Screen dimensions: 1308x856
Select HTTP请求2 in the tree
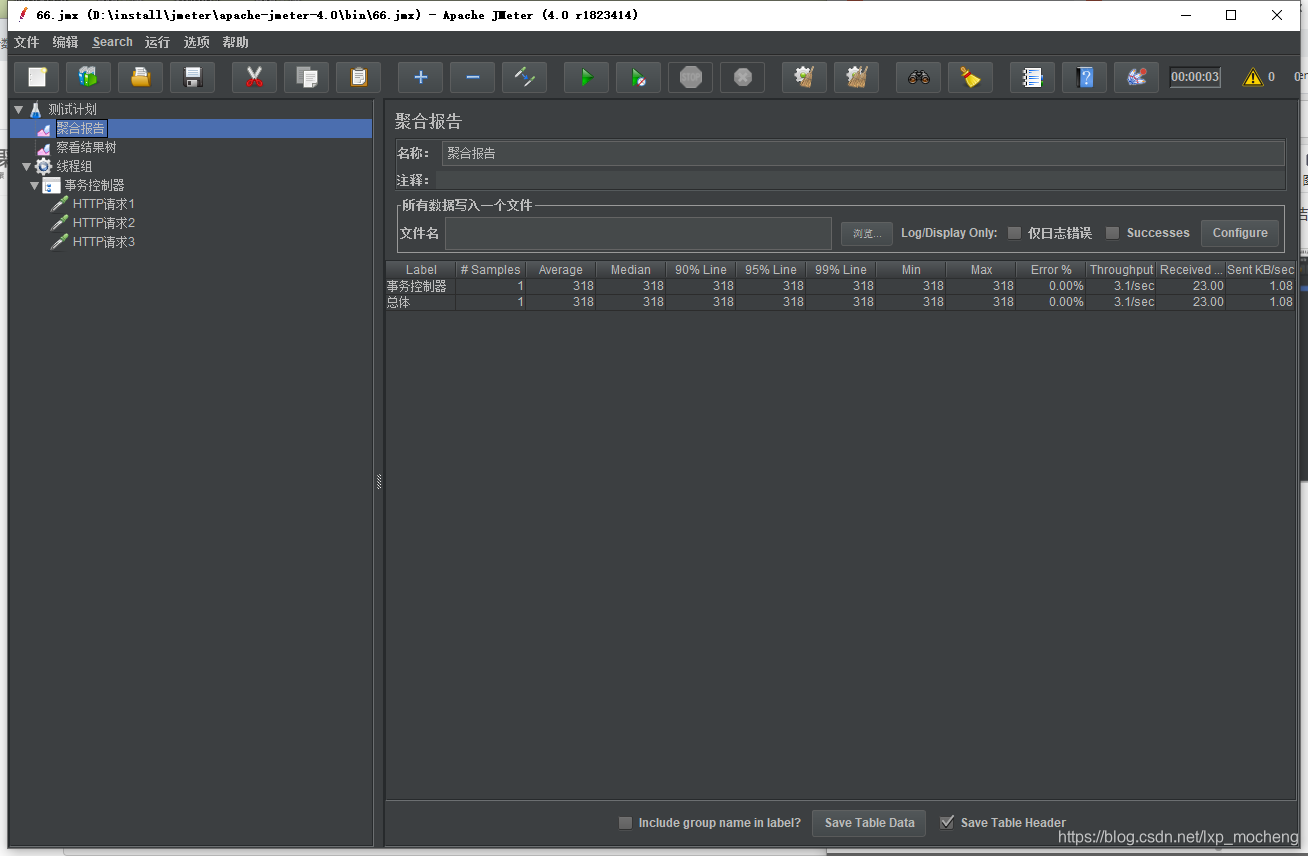104,223
